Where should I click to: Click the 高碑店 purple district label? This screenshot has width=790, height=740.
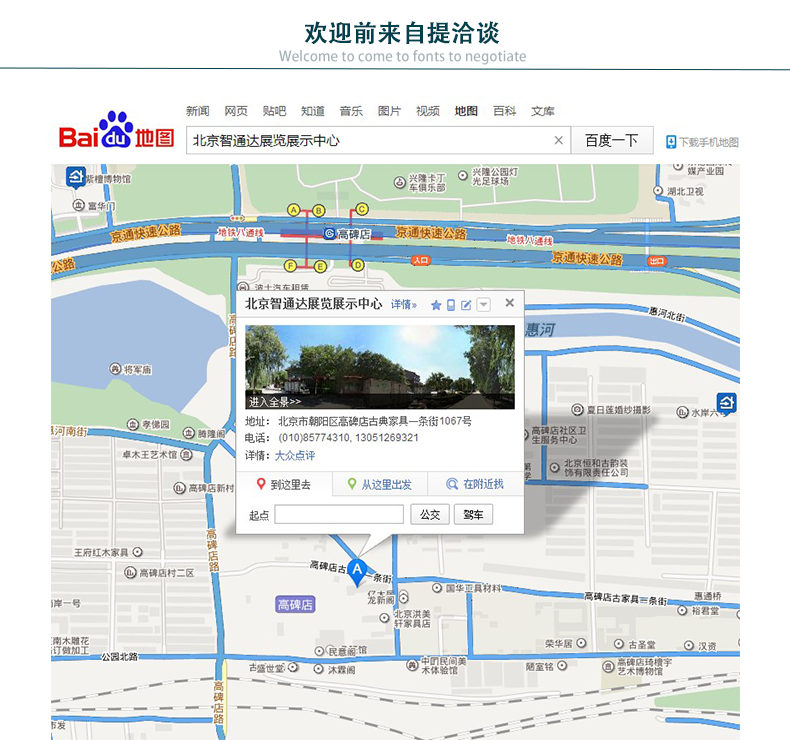pyautogui.click(x=295, y=604)
